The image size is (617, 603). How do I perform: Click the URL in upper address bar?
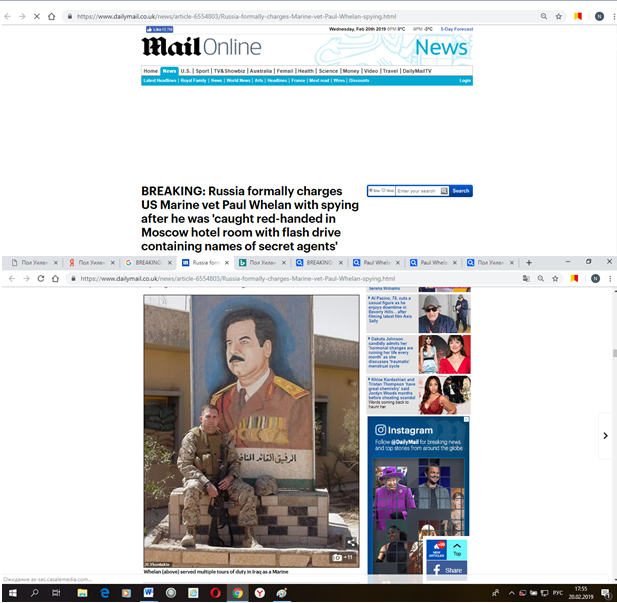(x=236, y=17)
